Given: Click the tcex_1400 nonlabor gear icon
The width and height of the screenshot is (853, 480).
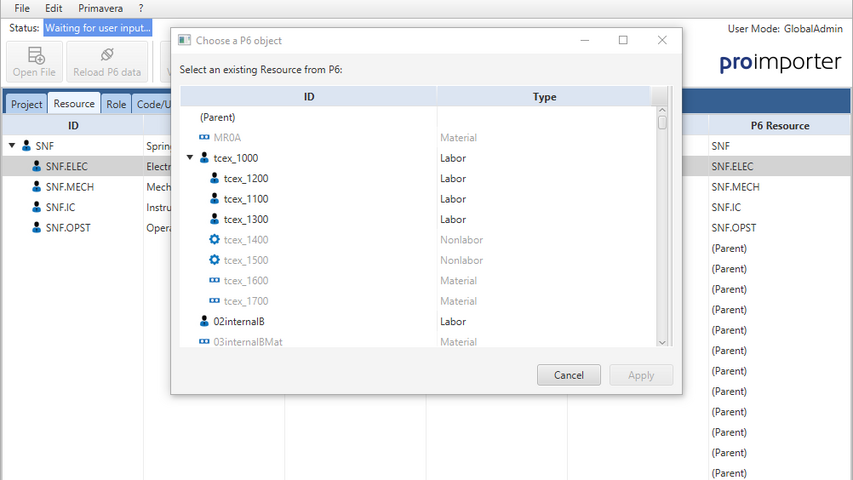Looking at the screenshot, I should (214, 240).
